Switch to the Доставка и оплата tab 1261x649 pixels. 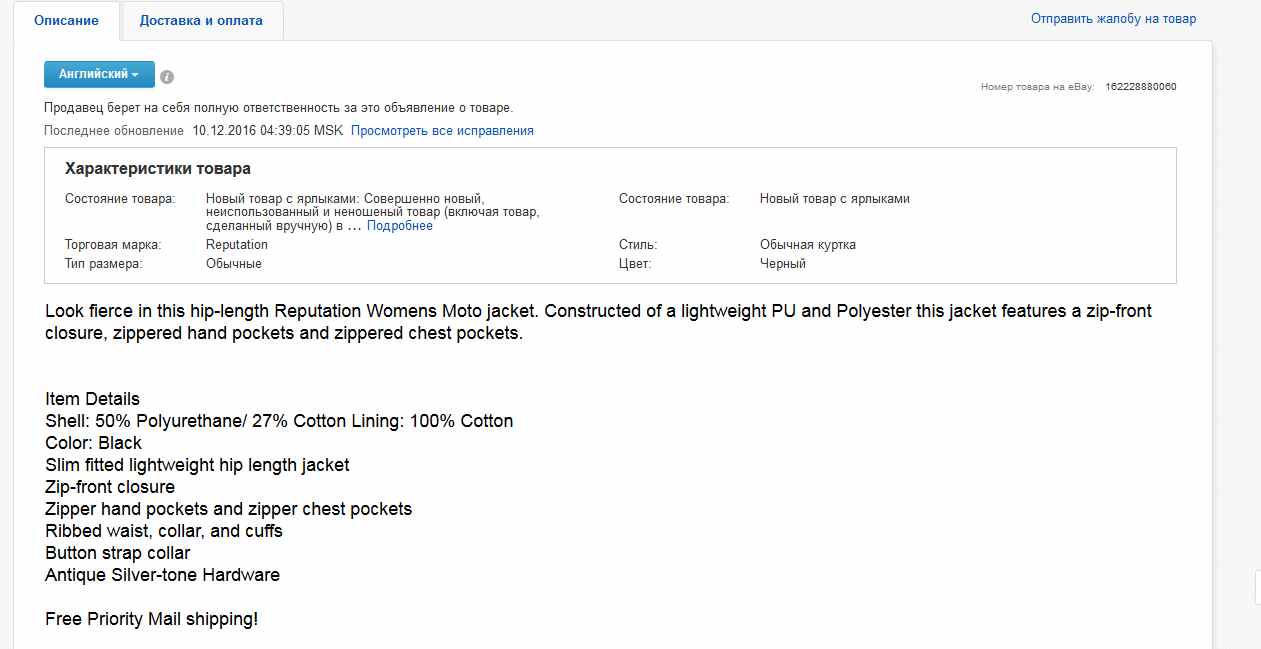(x=201, y=21)
